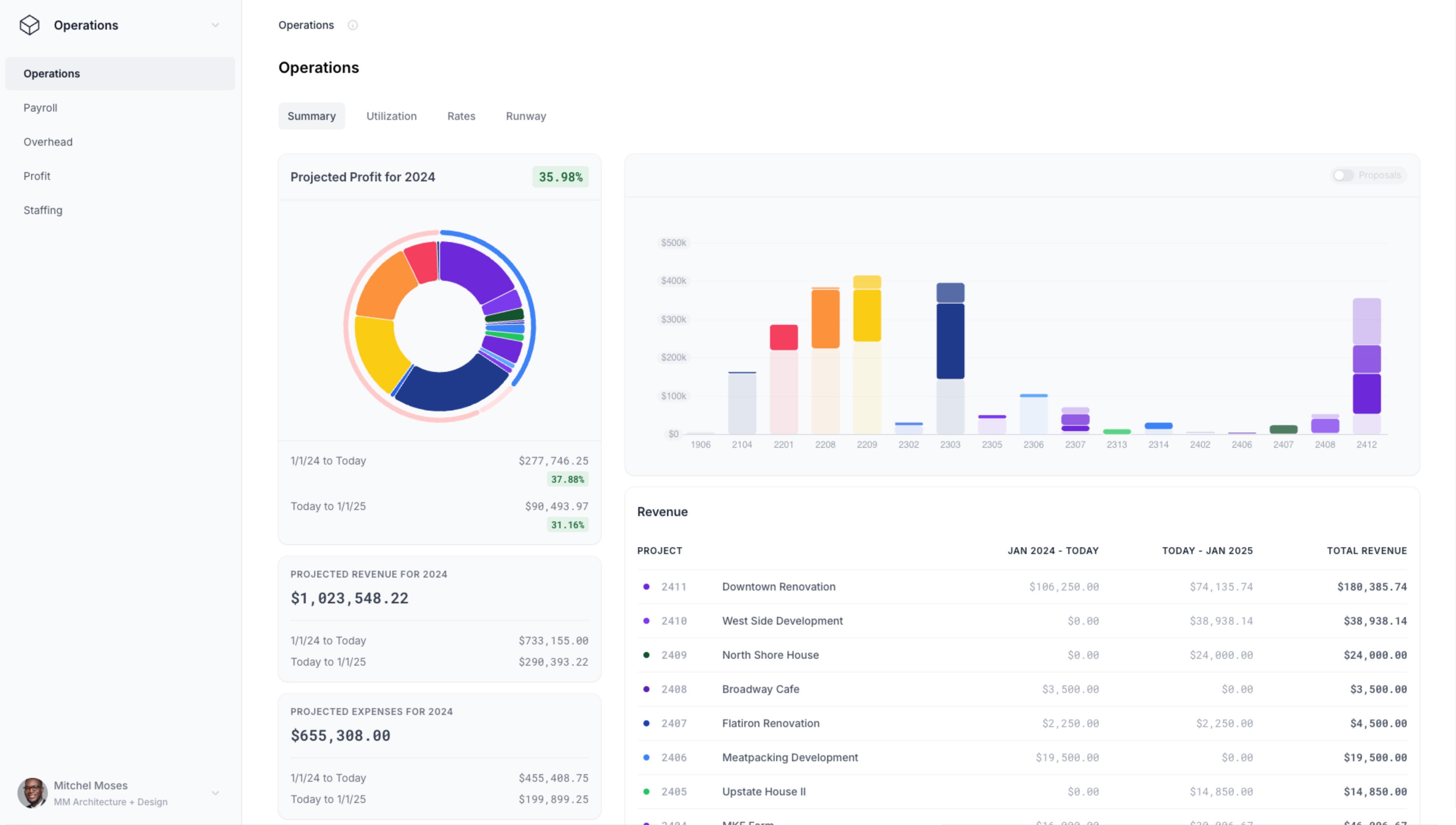
Task: Click the TOTAL REVENUE column header
Action: (1366, 551)
